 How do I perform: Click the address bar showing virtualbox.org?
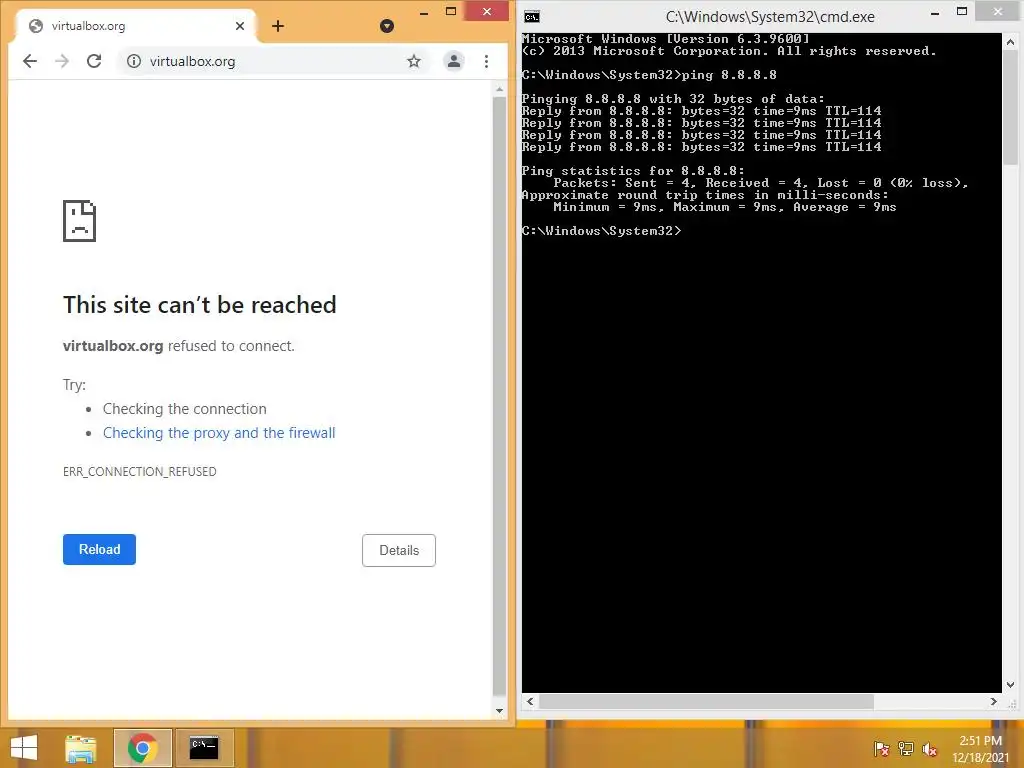pos(274,61)
